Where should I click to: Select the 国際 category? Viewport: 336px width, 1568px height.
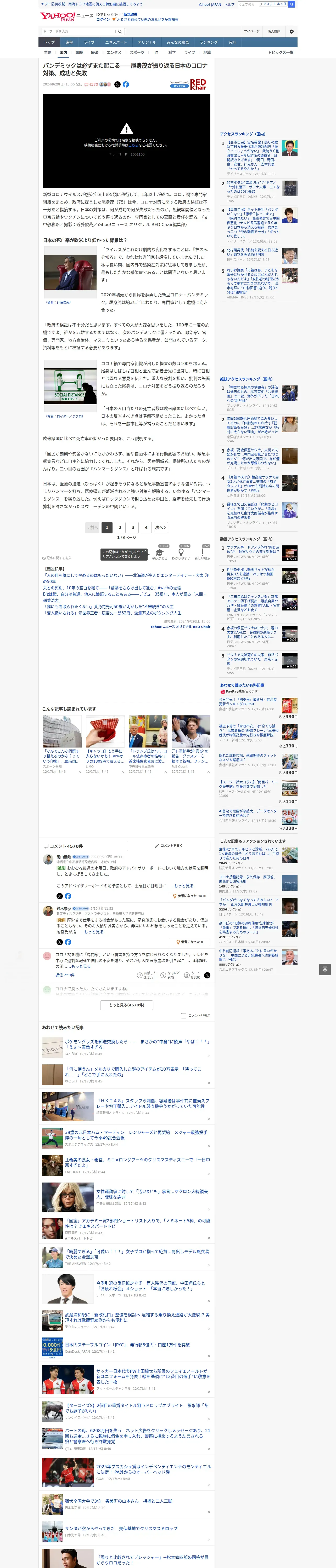79,52
